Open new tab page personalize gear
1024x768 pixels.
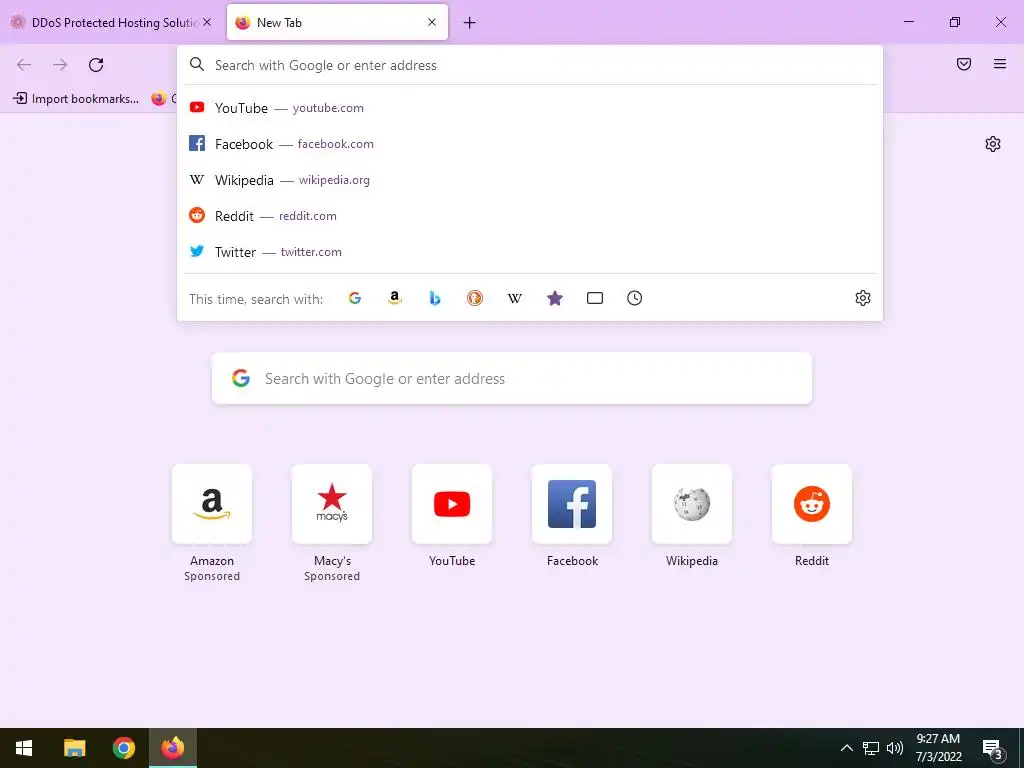(993, 144)
